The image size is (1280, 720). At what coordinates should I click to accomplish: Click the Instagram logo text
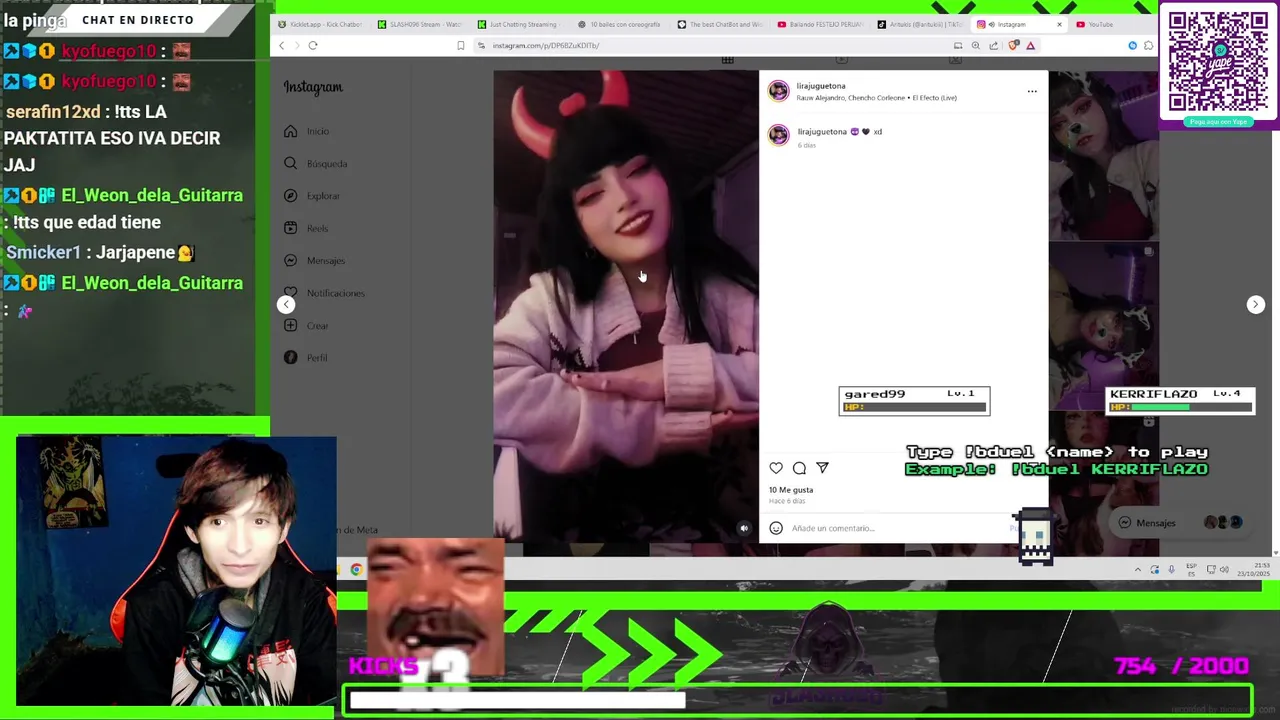(313, 87)
